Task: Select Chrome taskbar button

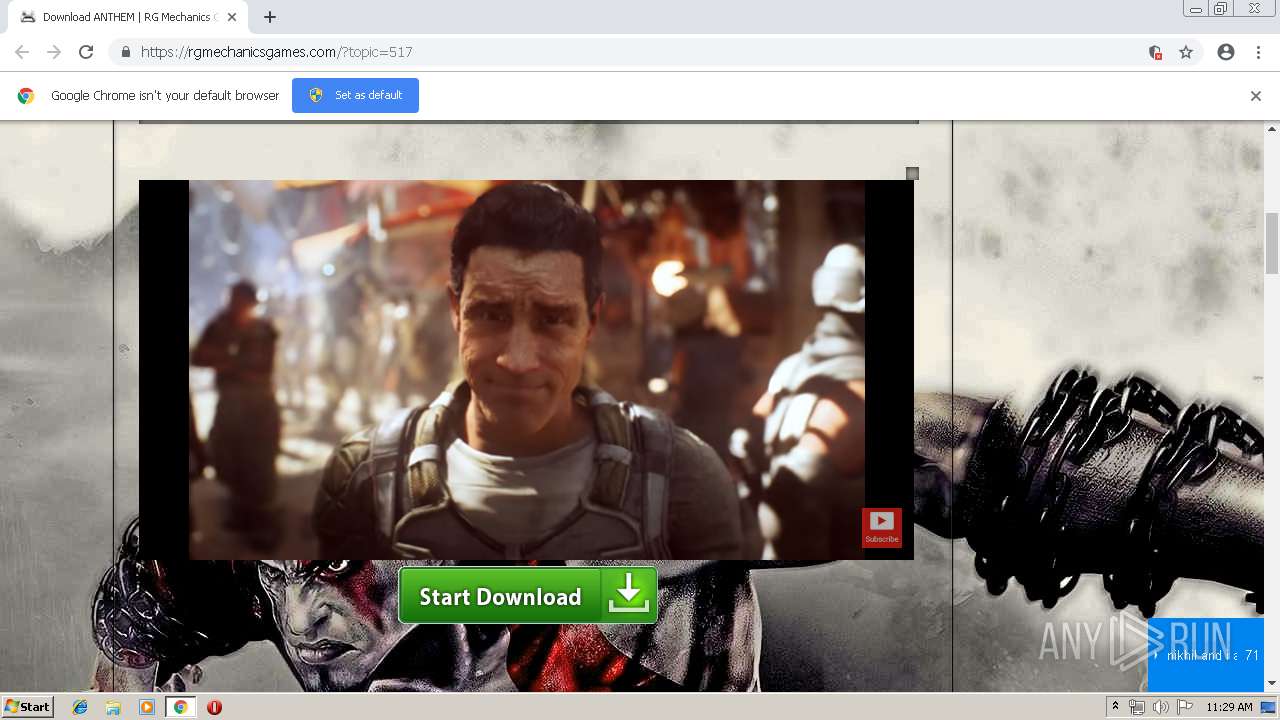Action: (x=180, y=707)
